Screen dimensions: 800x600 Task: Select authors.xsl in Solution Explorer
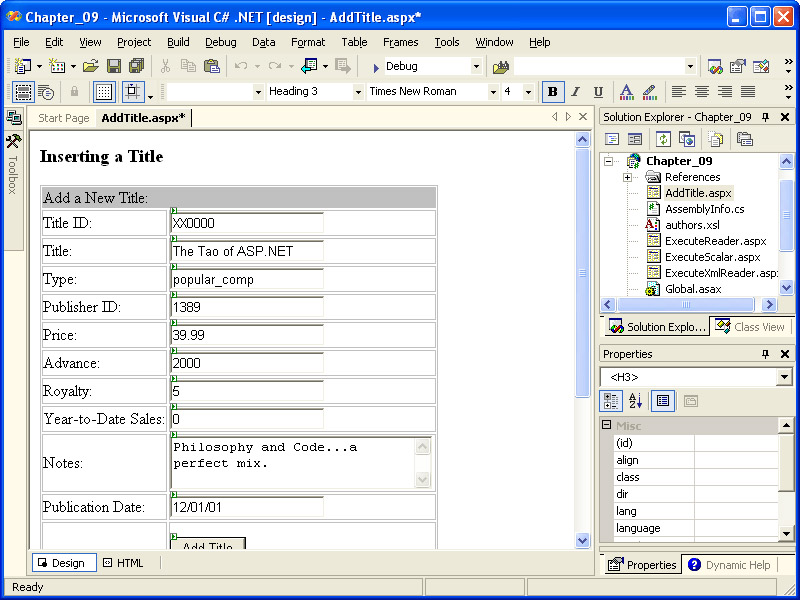pyautogui.click(x=691, y=225)
